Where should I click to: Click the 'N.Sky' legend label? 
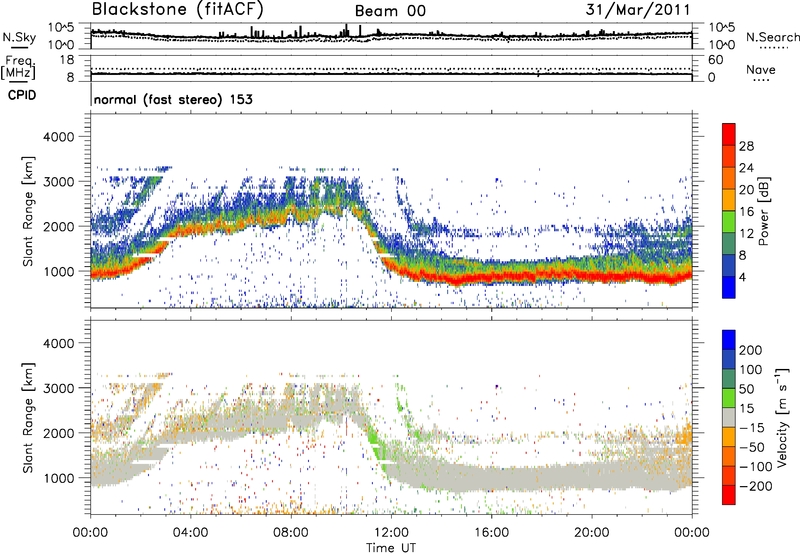point(19,38)
